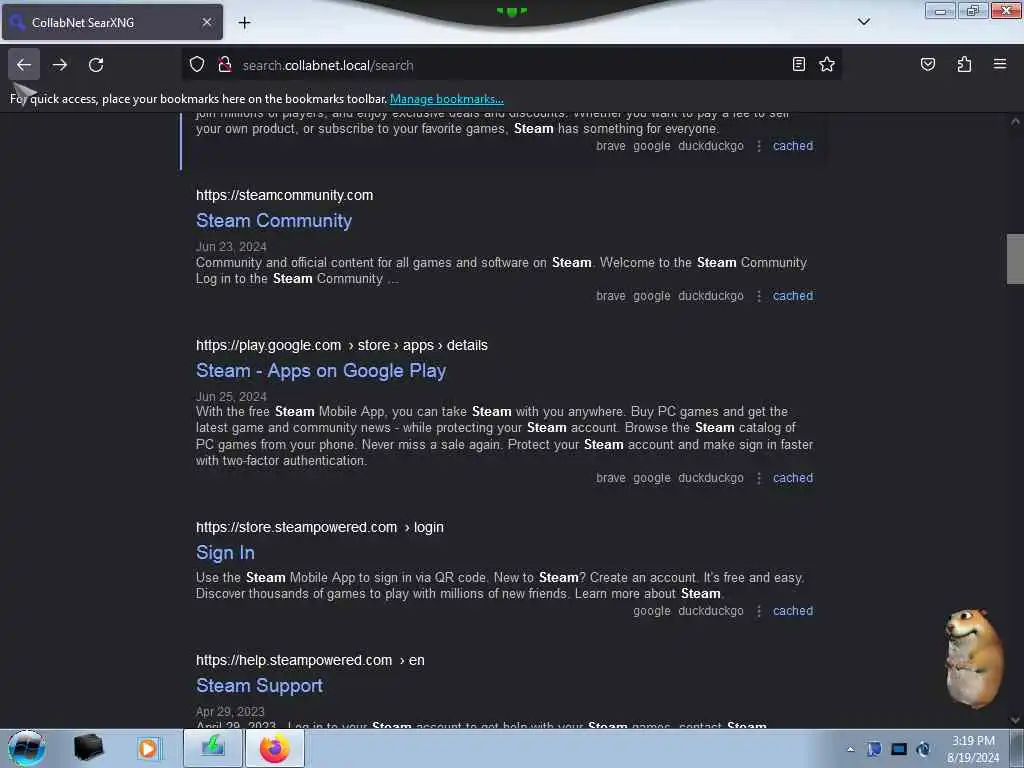
Task: Switch to the green lightning taskbar app
Action: [213, 748]
